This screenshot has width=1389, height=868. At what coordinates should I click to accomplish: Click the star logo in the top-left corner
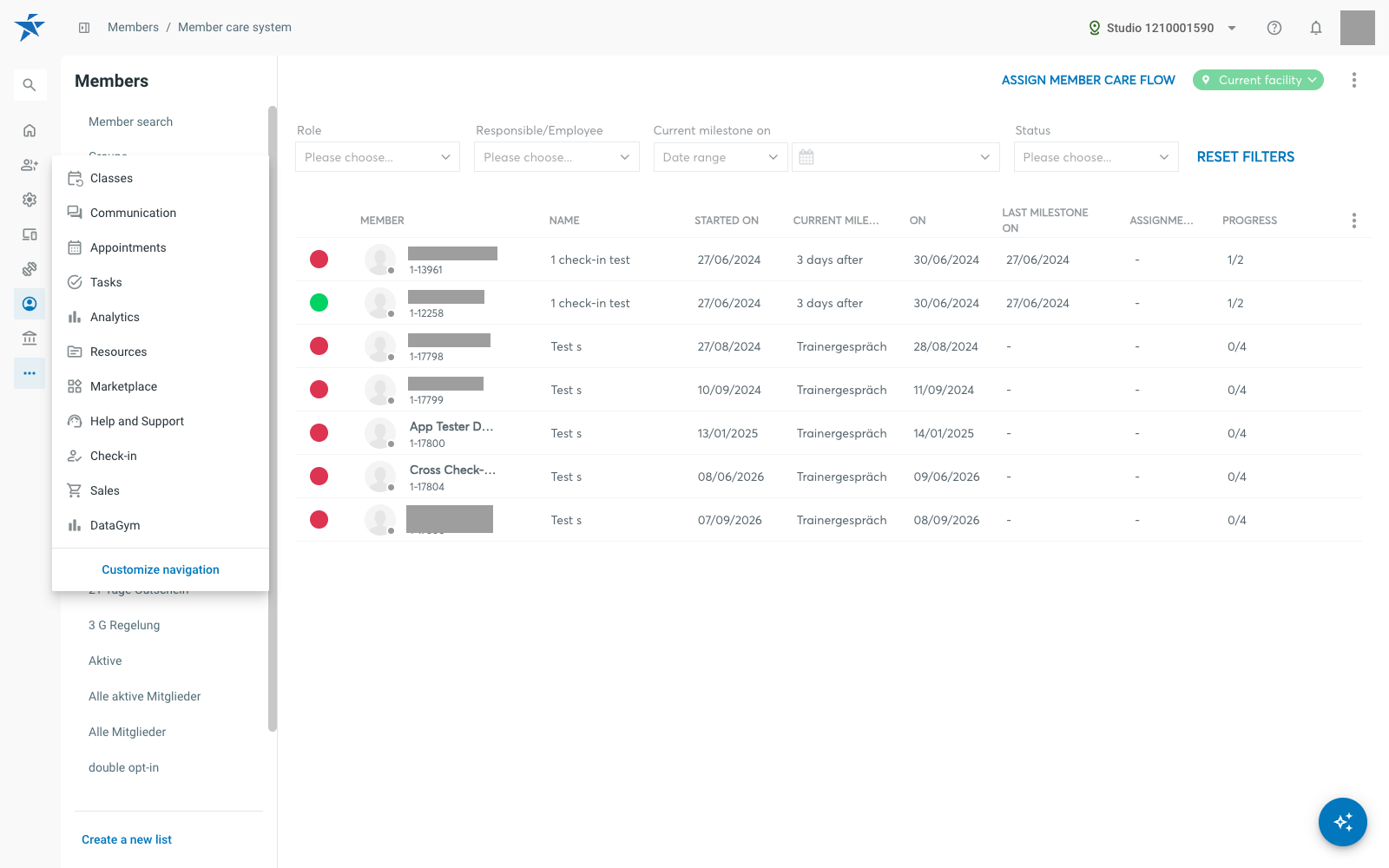[x=30, y=28]
